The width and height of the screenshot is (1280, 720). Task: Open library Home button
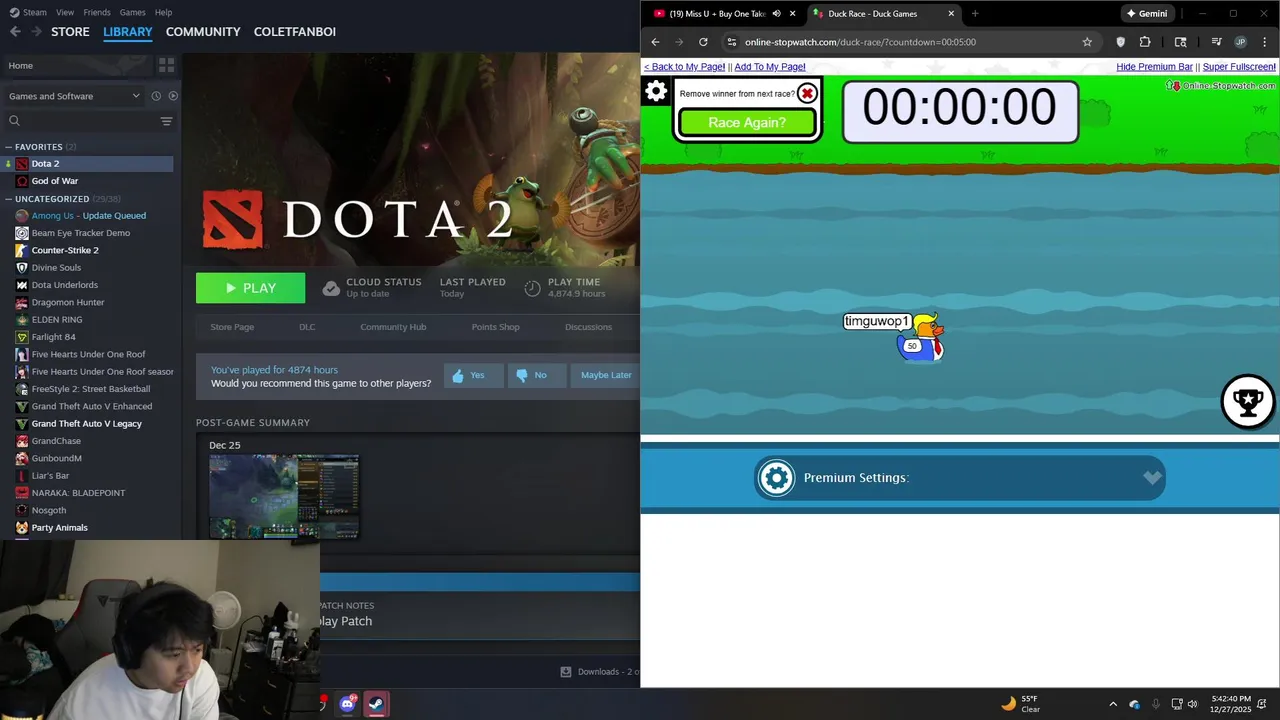[x=76, y=65]
